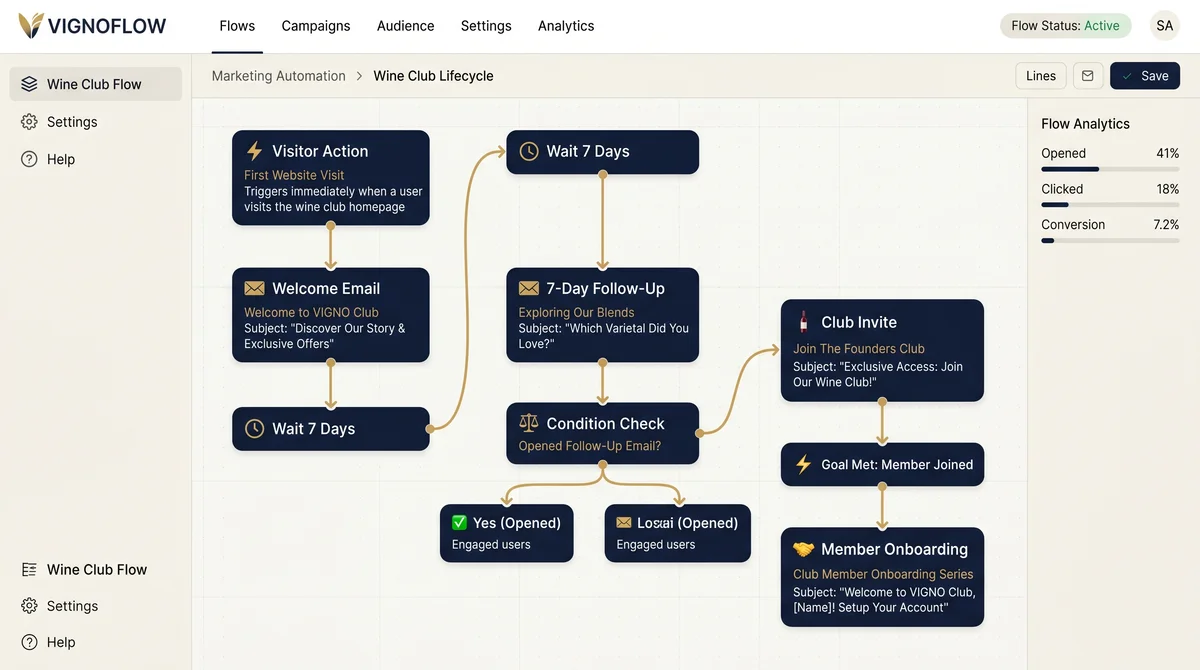Click the list icon beside bottom Wine Club Flow
The width and height of the screenshot is (1200, 670).
click(x=29, y=569)
